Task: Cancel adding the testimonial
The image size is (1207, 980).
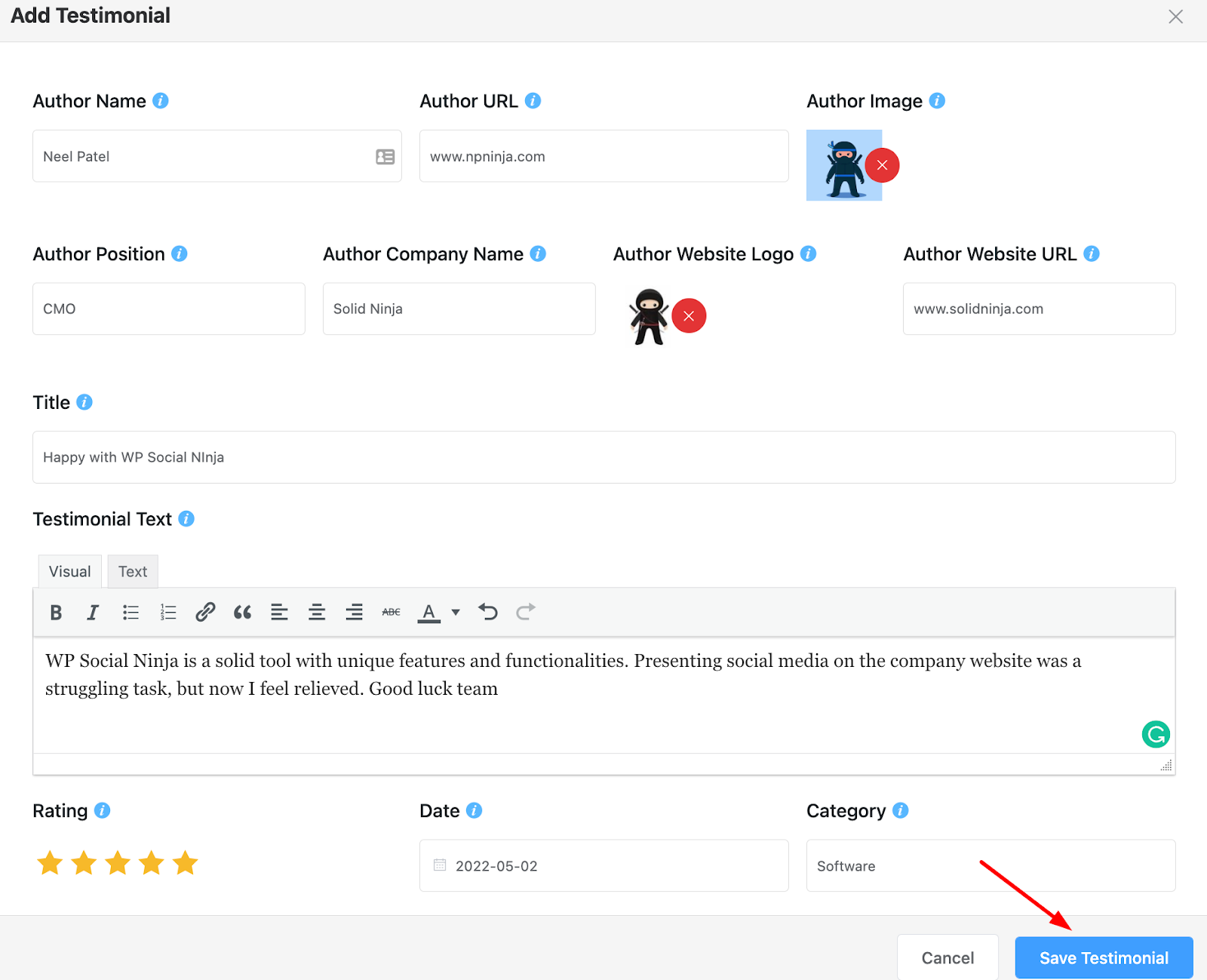Action: point(947,958)
